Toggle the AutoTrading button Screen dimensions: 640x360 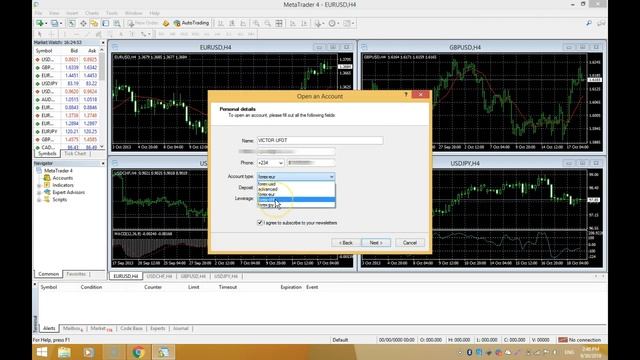(x=191, y=23)
